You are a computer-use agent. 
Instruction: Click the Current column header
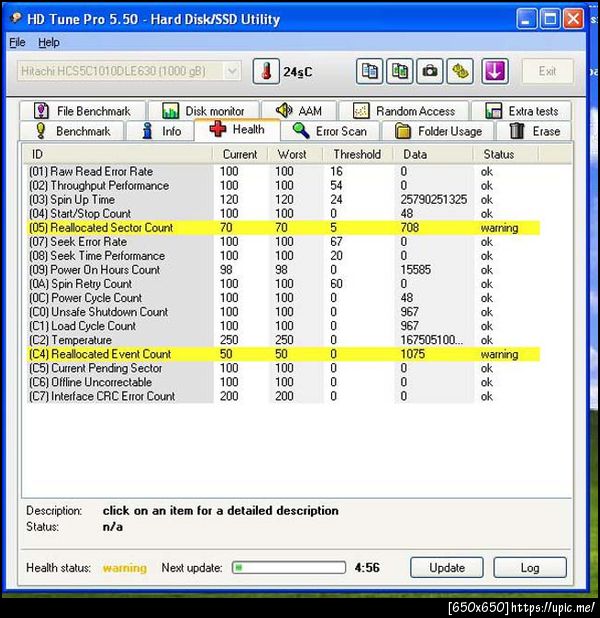pyautogui.click(x=240, y=154)
